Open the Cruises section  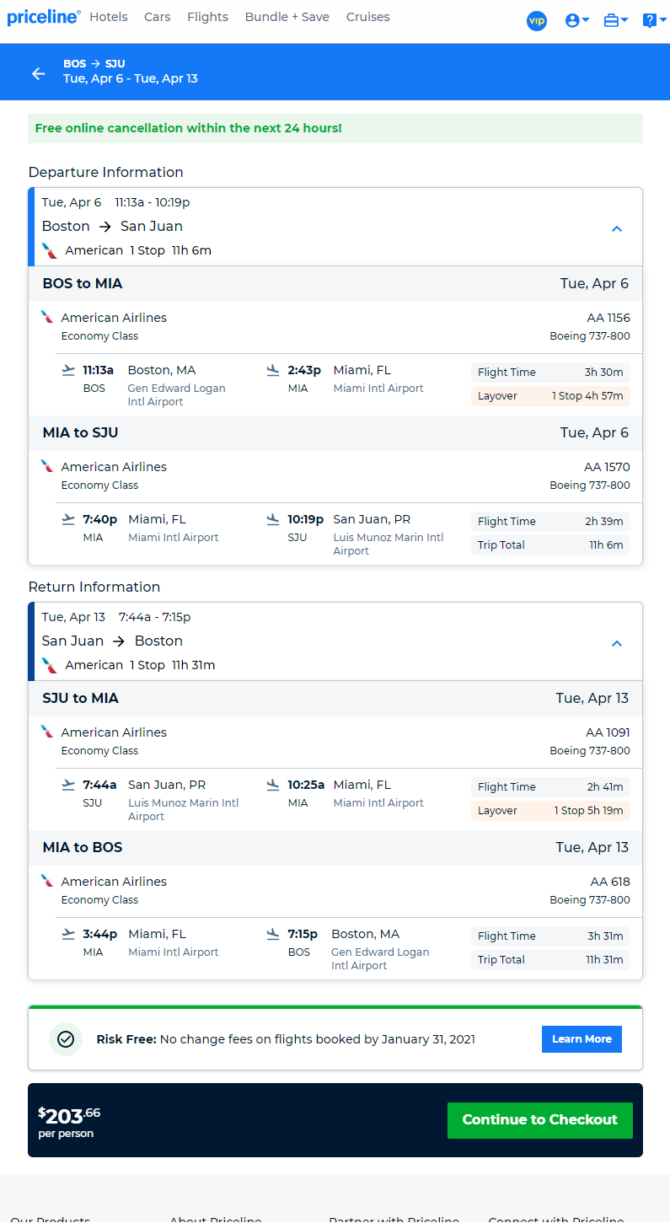coord(368,17)
